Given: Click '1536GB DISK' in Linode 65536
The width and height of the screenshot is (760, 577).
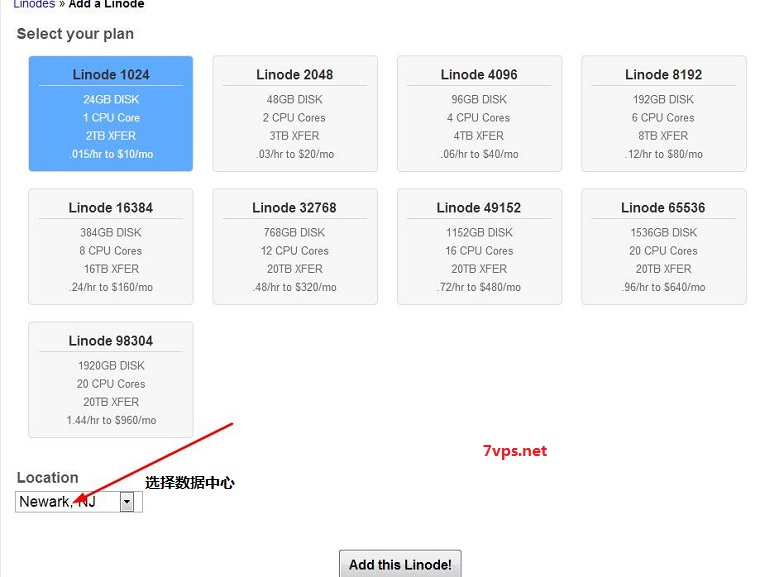Looking at the screenshot, I should (x=664, y=233).
